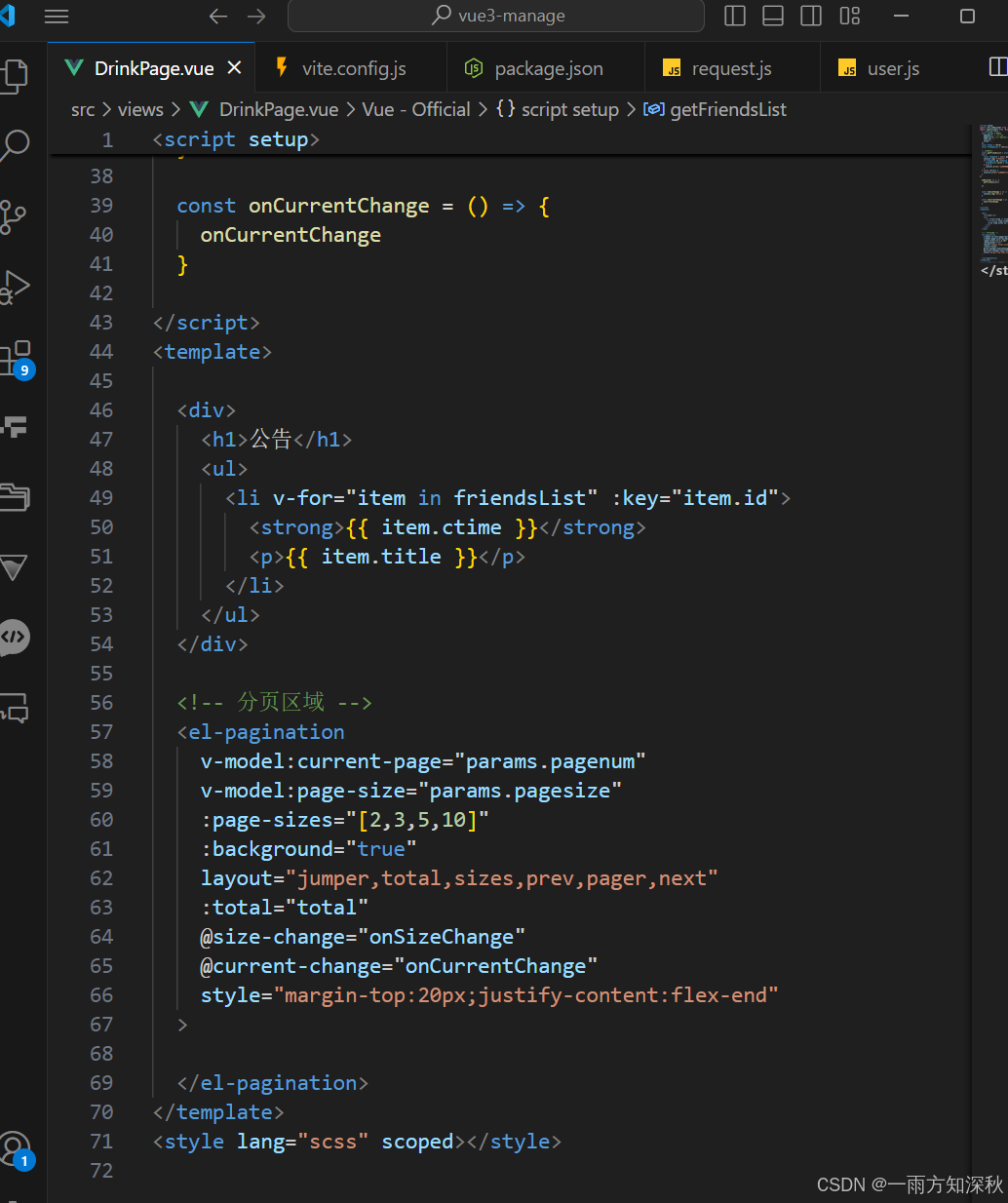Click the layout attribute value string
The height and width of the screenshot is (1203, 1008).
pos(501,878)
